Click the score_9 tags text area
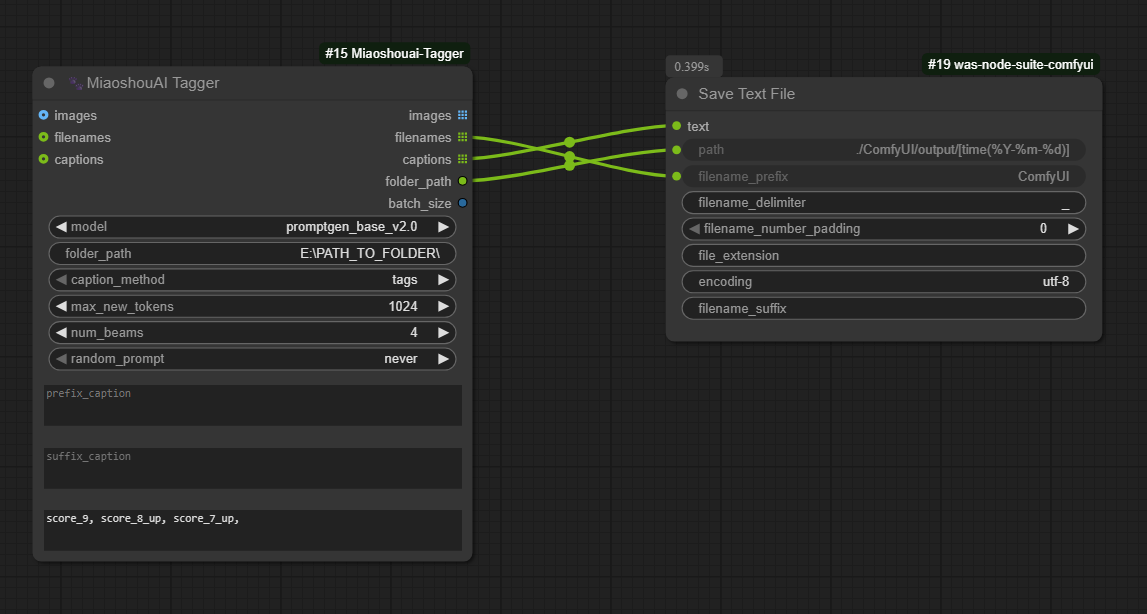 (252, 531)
